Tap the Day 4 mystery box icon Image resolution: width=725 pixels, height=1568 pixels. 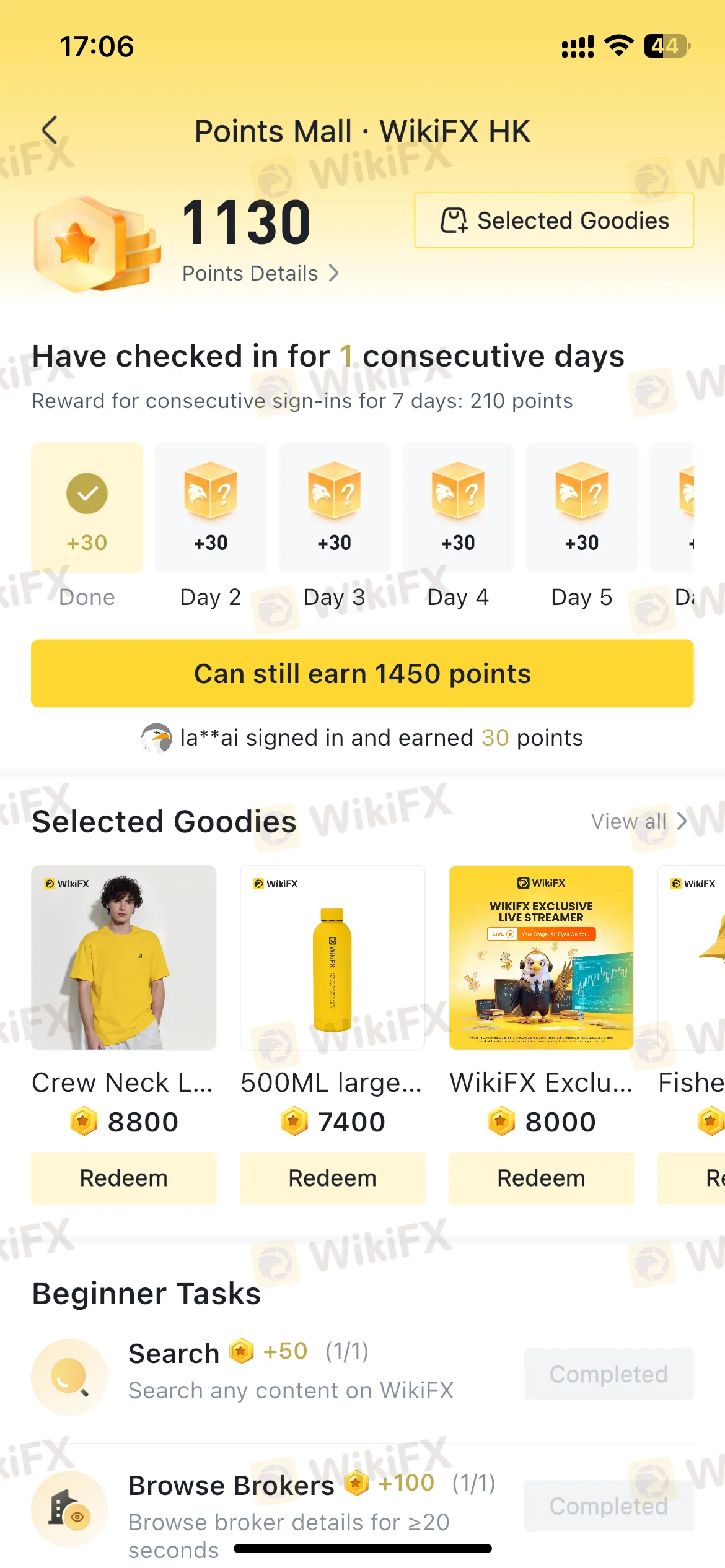[x=458, y=490]
